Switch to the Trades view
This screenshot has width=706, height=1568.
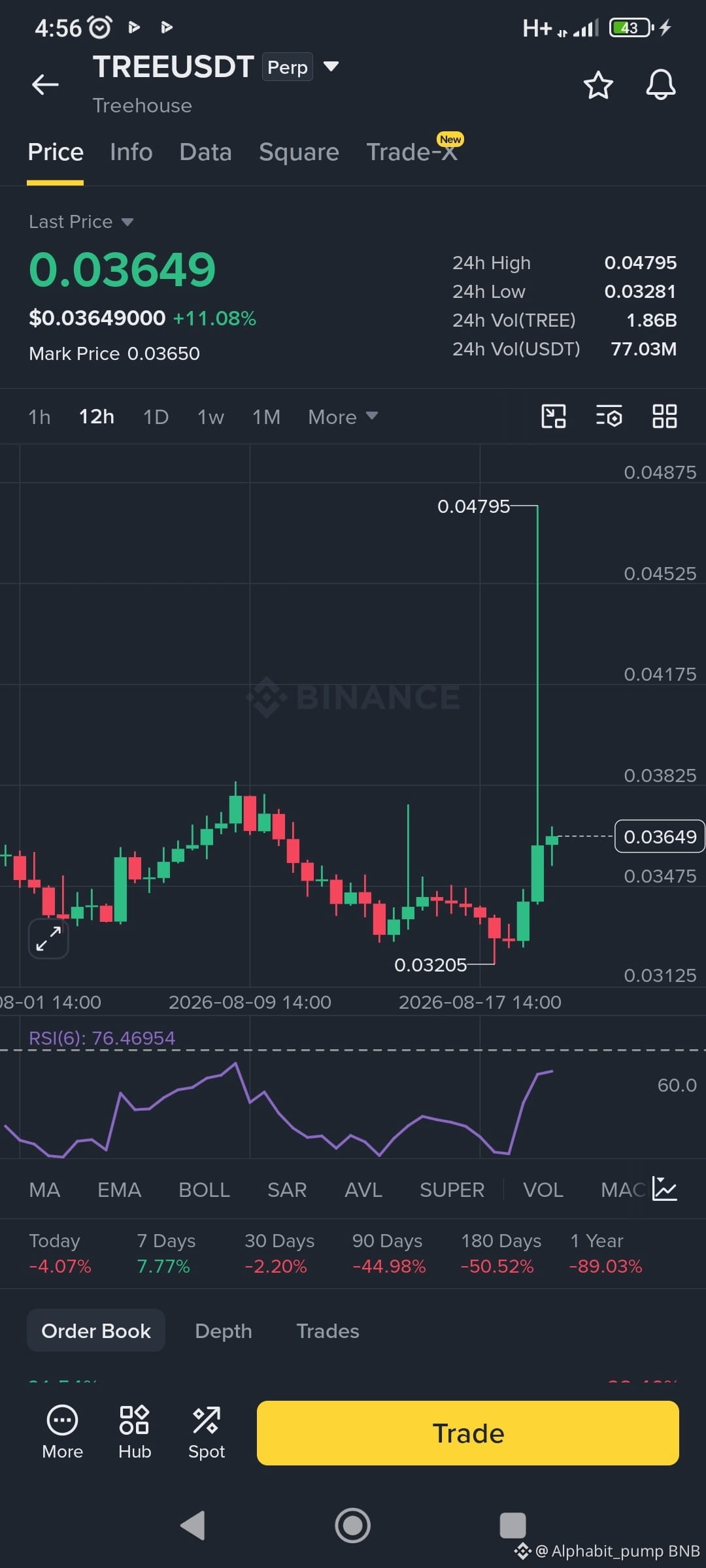tap(328, 1331)
